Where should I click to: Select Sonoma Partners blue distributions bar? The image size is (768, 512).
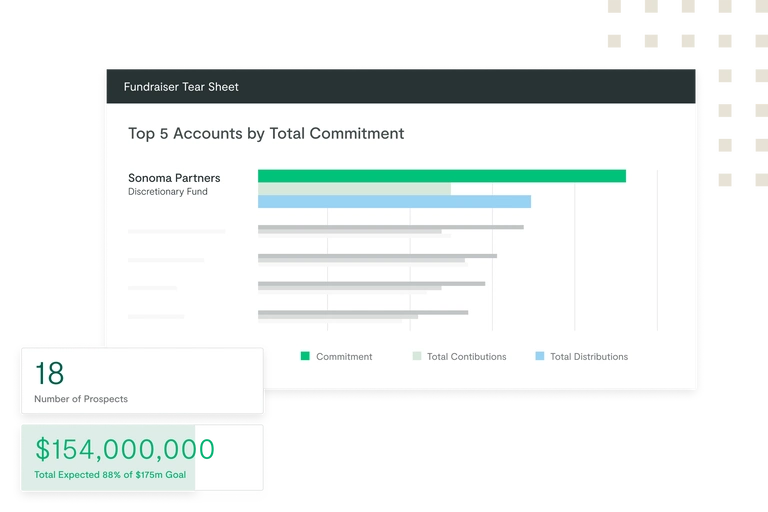coord(394,202)
